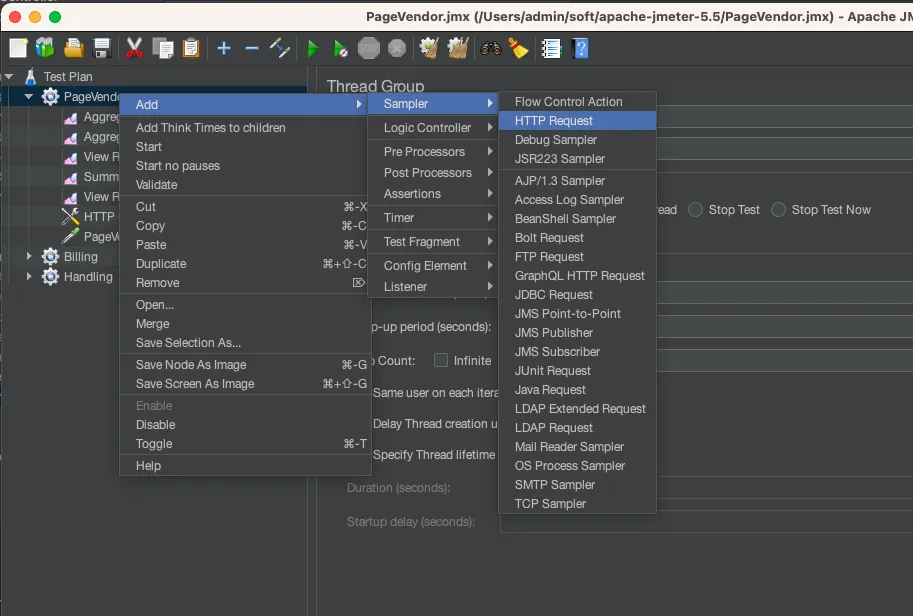This screenshot has height=616, width=913.
Task: Choose Debug Sampler from sampler list
Action: [x=578, y=140]
